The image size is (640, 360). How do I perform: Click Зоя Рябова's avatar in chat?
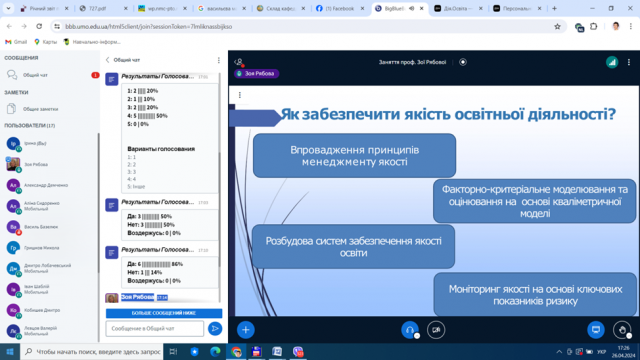tap(112, 298)
